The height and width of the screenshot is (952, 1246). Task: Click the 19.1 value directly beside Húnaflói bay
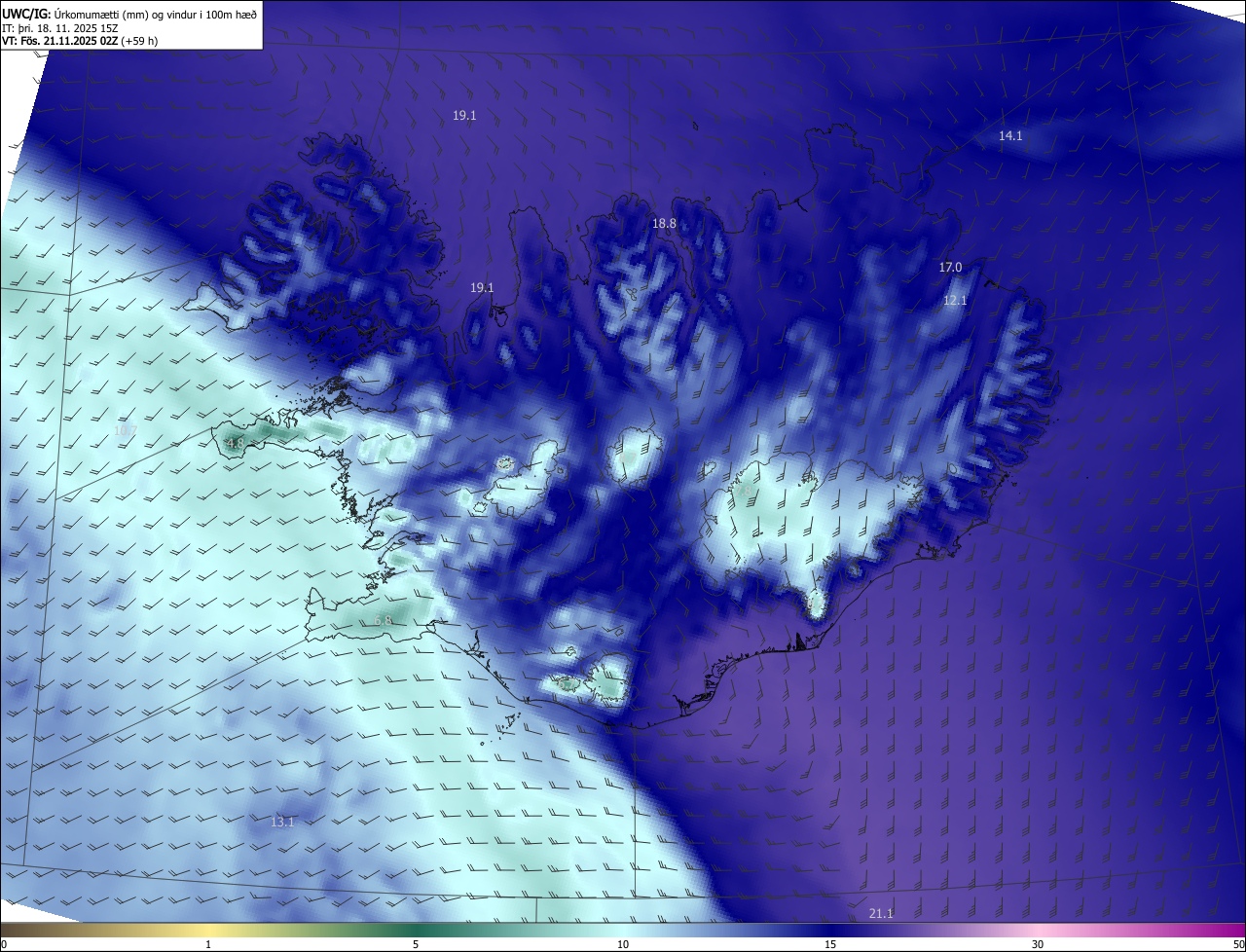coord(482,288)
